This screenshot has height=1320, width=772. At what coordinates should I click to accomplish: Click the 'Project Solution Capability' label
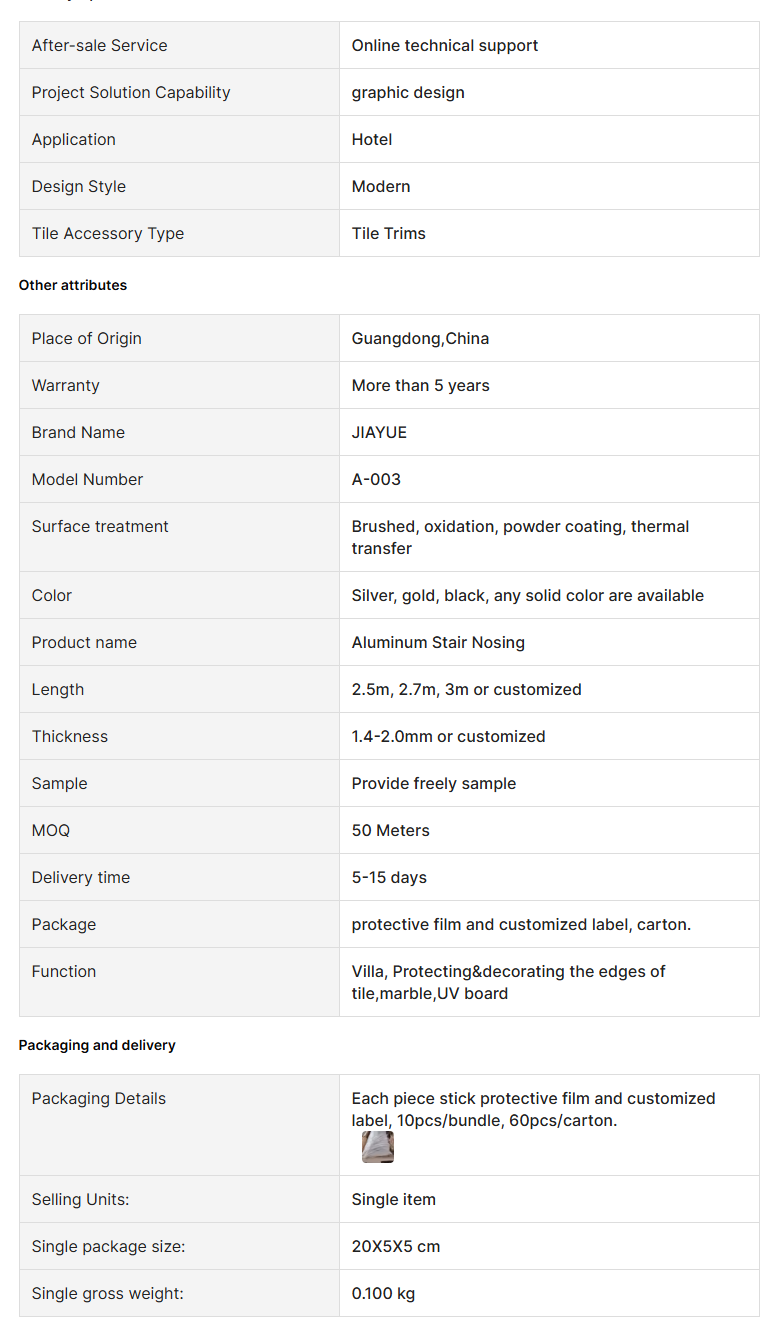coord(131,92)
